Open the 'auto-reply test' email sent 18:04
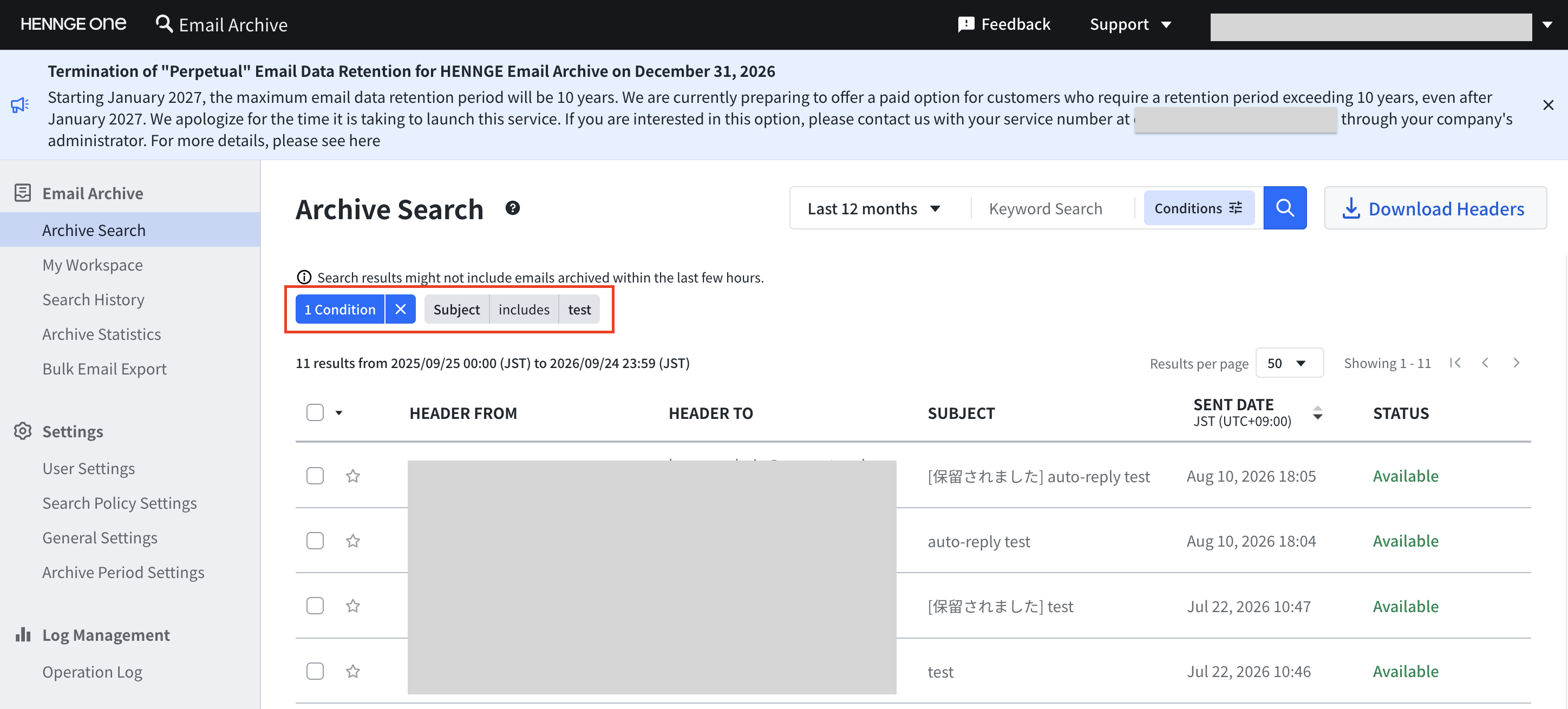 (x=979, y=541)
